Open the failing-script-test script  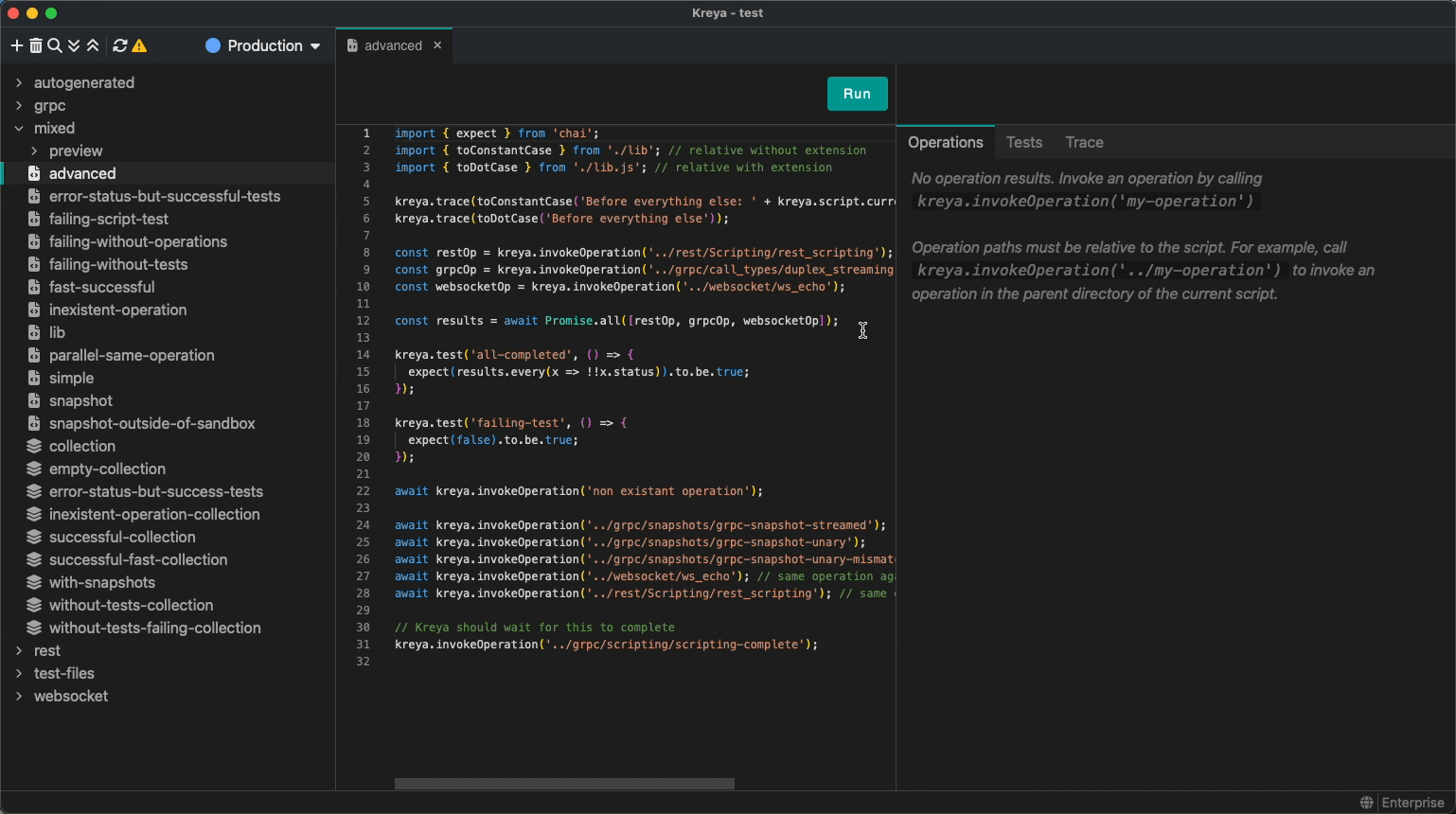point(108,219)
